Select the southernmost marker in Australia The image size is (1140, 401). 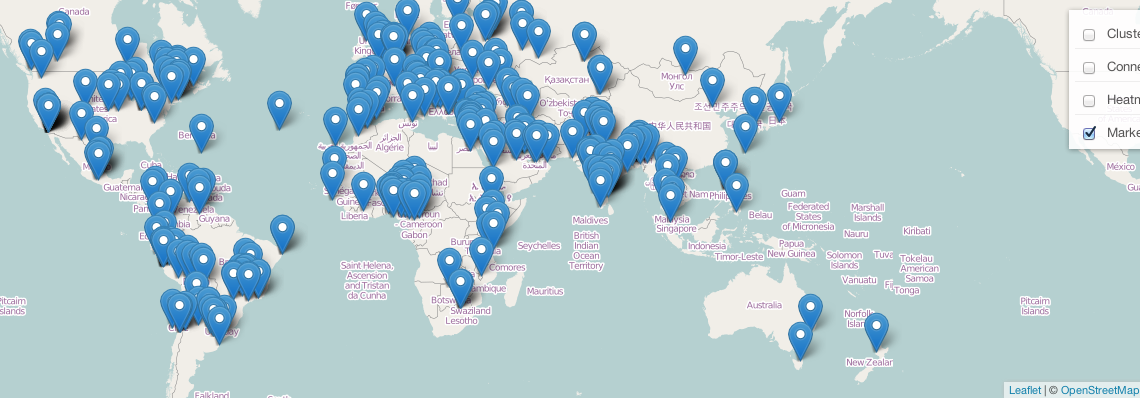pos(800,338)
